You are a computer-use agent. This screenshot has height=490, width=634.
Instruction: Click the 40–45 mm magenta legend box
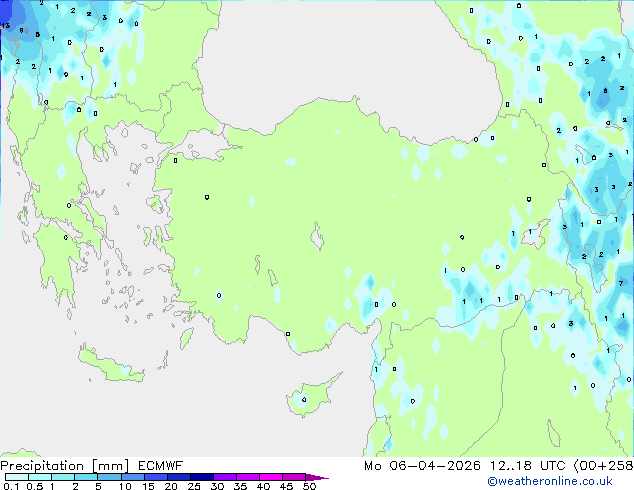(x=271, y=477)
